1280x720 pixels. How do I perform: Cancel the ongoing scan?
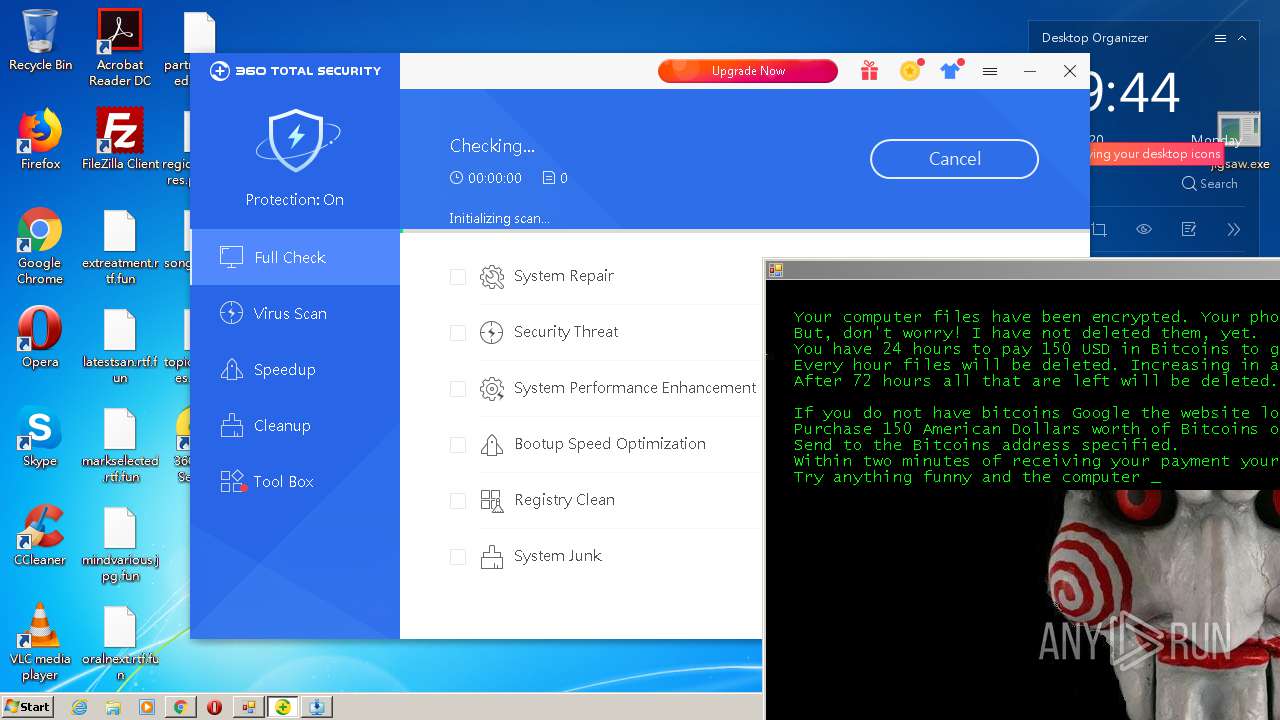954,159
